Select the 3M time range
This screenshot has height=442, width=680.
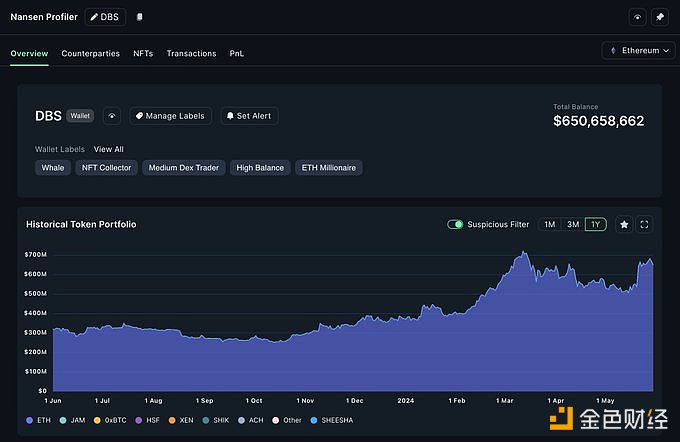tap(573, 224)
